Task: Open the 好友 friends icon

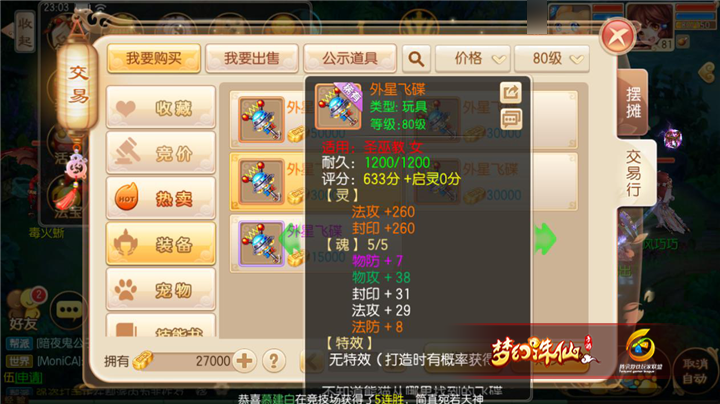Action: pos(24,309)
